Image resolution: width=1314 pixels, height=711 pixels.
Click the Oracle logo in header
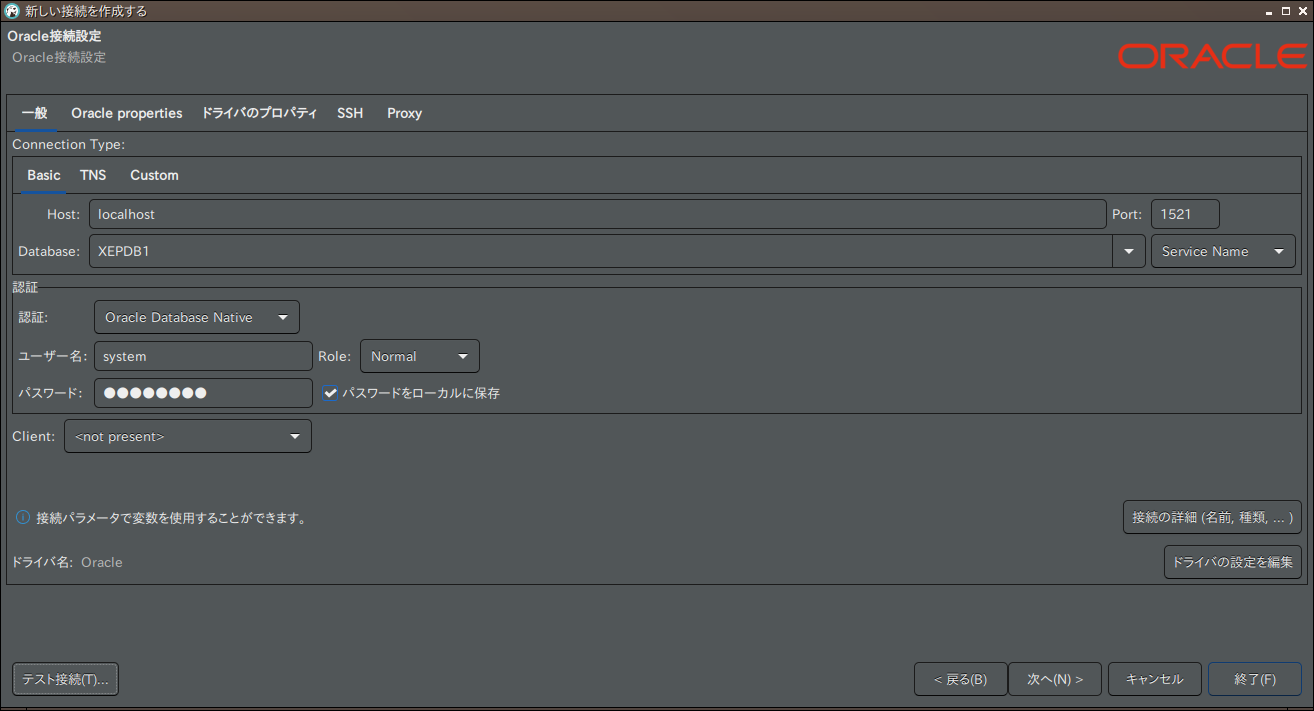pyautogui.click(x=1212, y=56)
